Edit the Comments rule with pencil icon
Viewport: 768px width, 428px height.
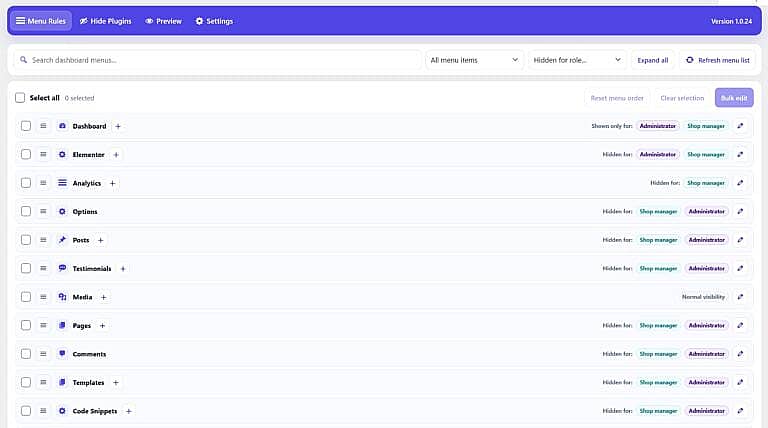click(740, 354)
